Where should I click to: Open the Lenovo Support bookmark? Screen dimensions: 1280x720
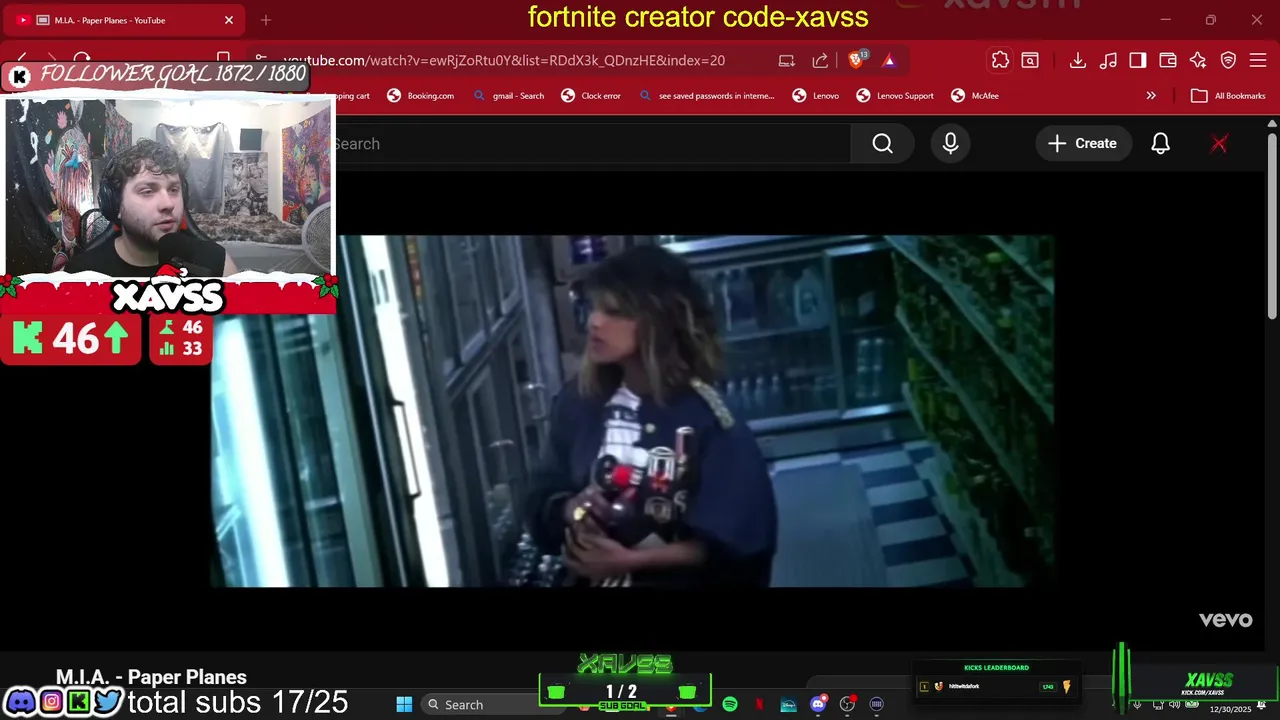pos(894,96)
